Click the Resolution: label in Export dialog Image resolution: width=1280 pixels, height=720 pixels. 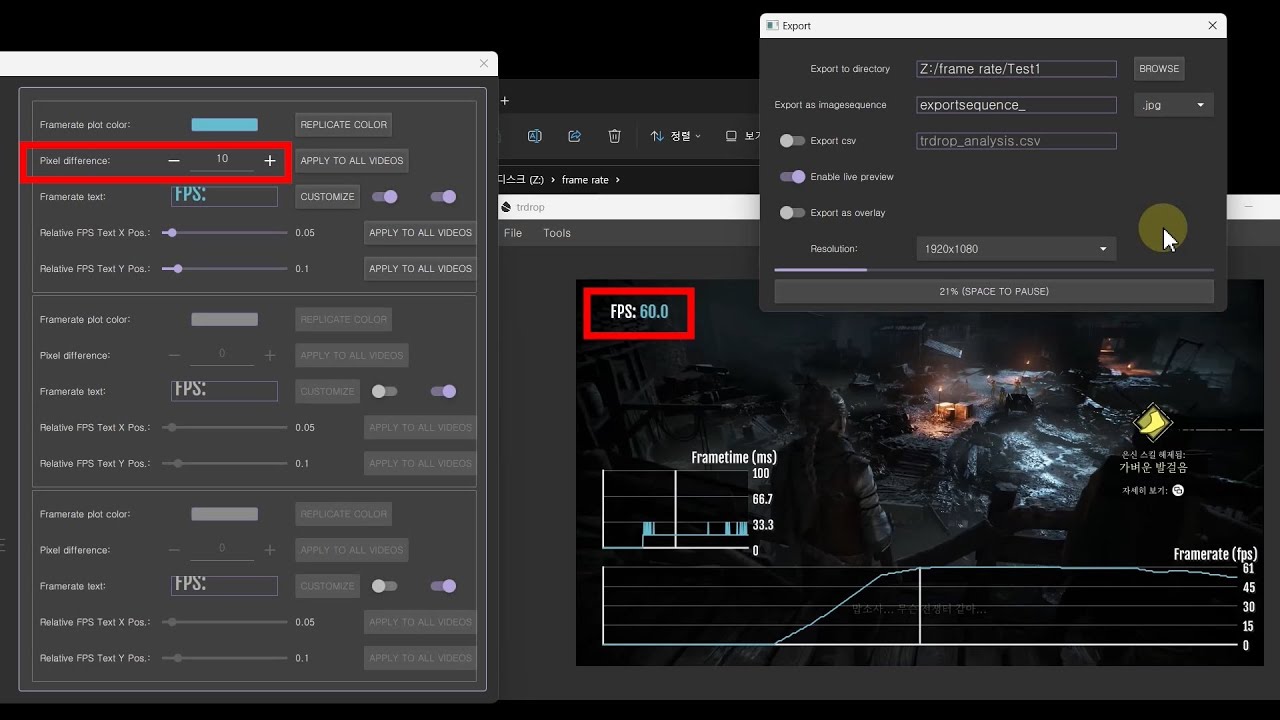[834, 249]
